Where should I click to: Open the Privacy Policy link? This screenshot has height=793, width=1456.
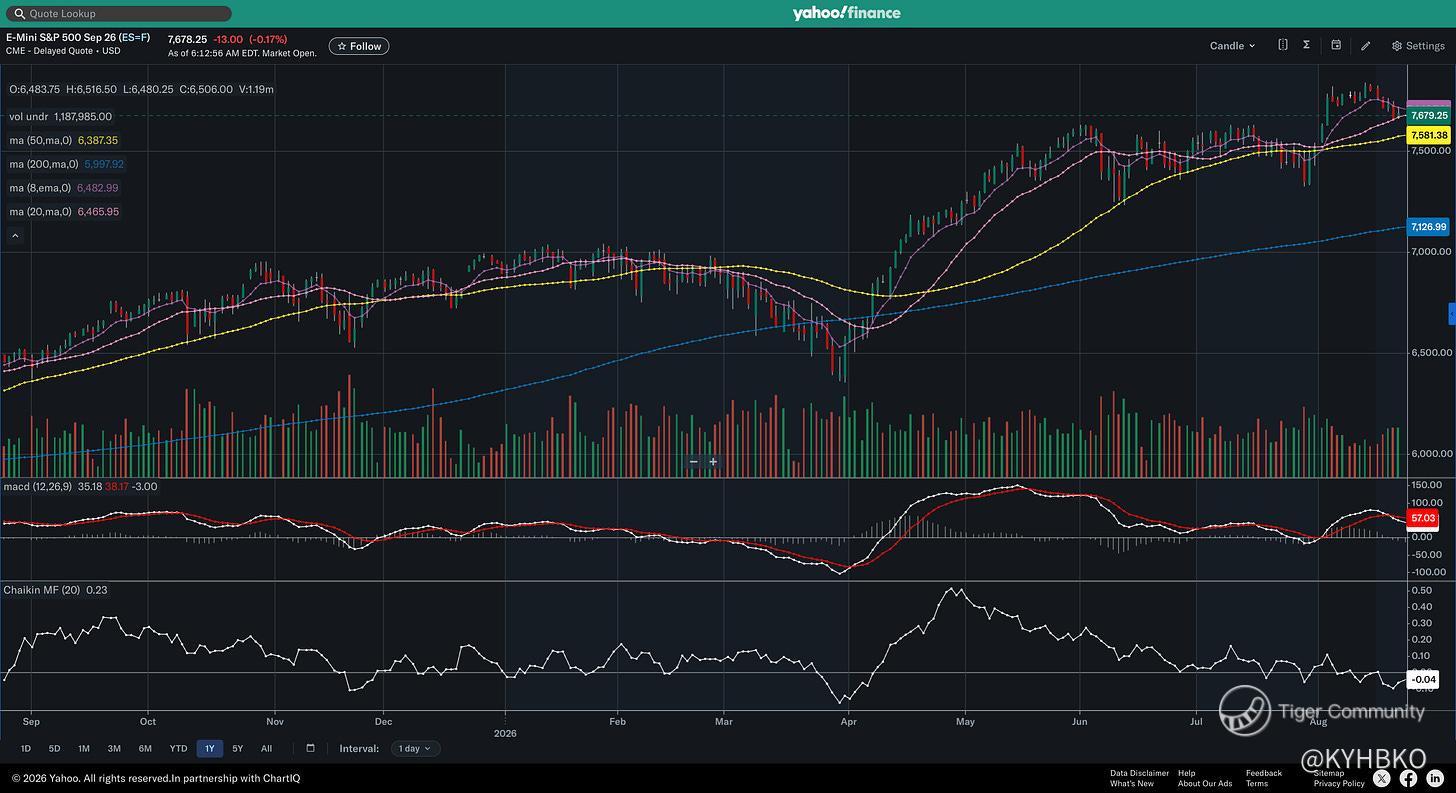tap(1339, 783)
